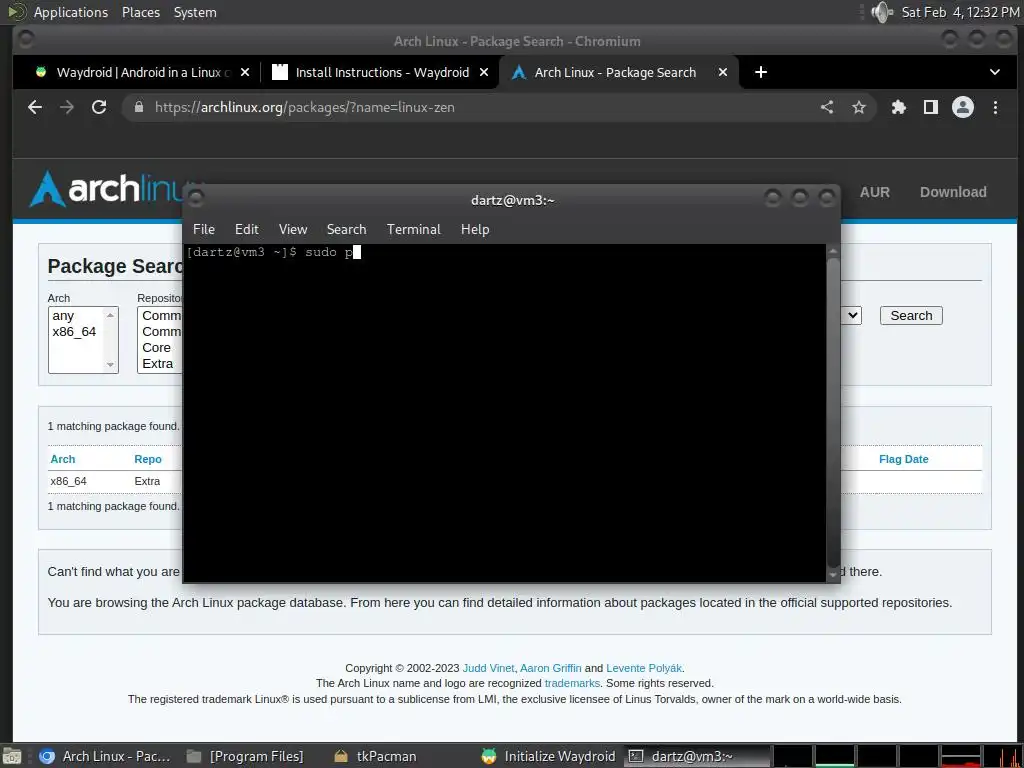Switch to tkPacman in taskbar
The image size is (1024, 768).
point(376,756)
